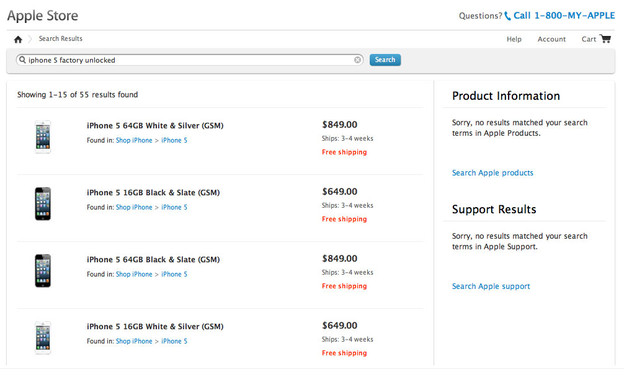Image resolution: width=624 pixels, height=377 pixels.
Task: Open the Help menu link
Action: click(x=514, y=39)
